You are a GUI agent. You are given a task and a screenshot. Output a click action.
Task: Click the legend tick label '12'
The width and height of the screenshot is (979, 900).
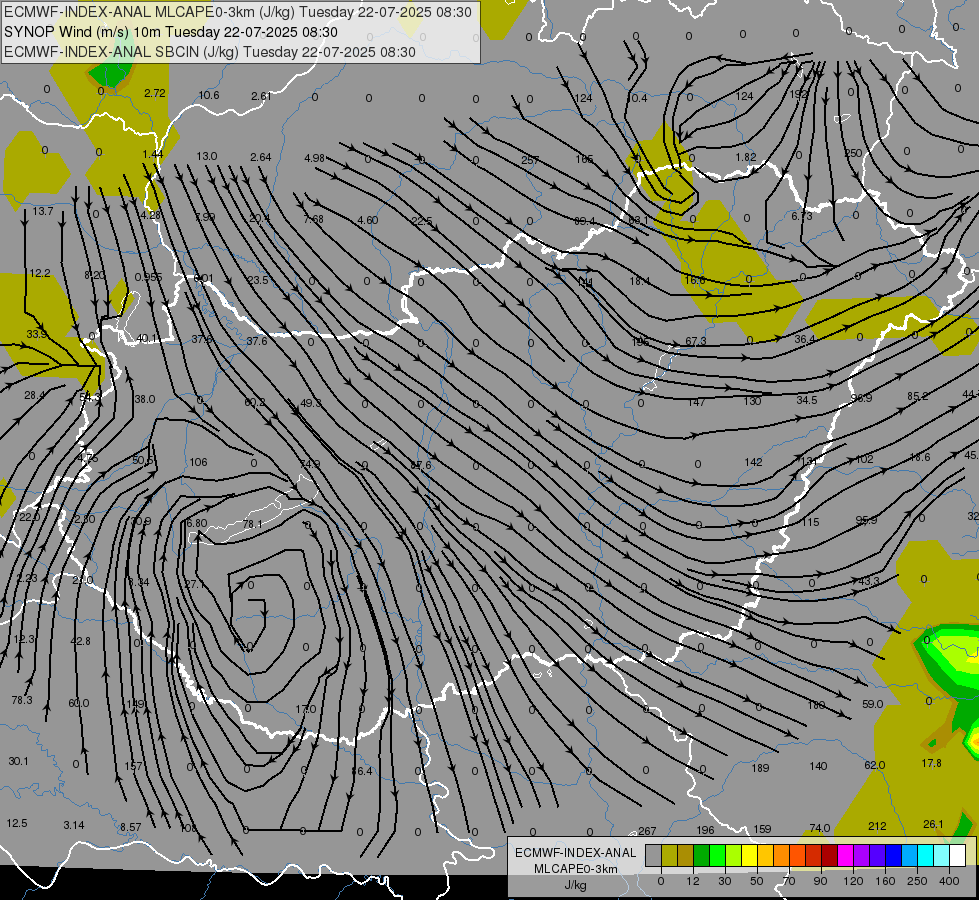coord(693,882)
